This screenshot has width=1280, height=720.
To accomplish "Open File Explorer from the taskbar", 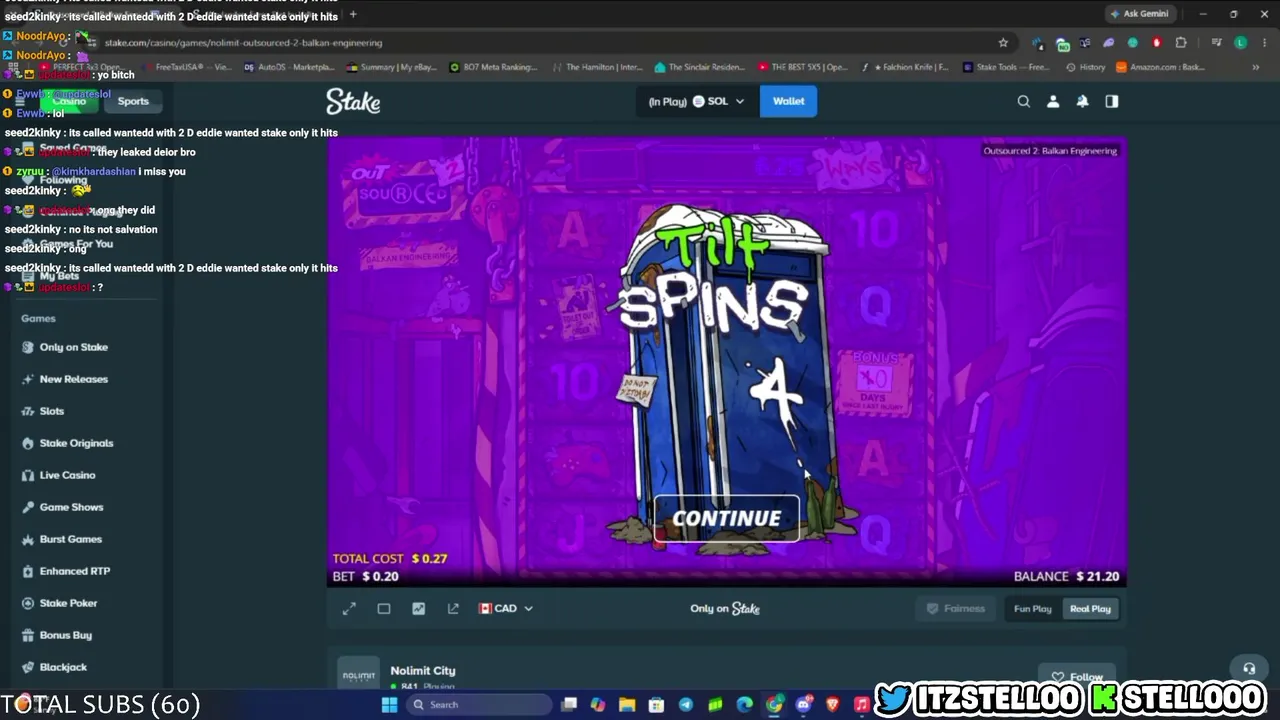I will 627,704.
